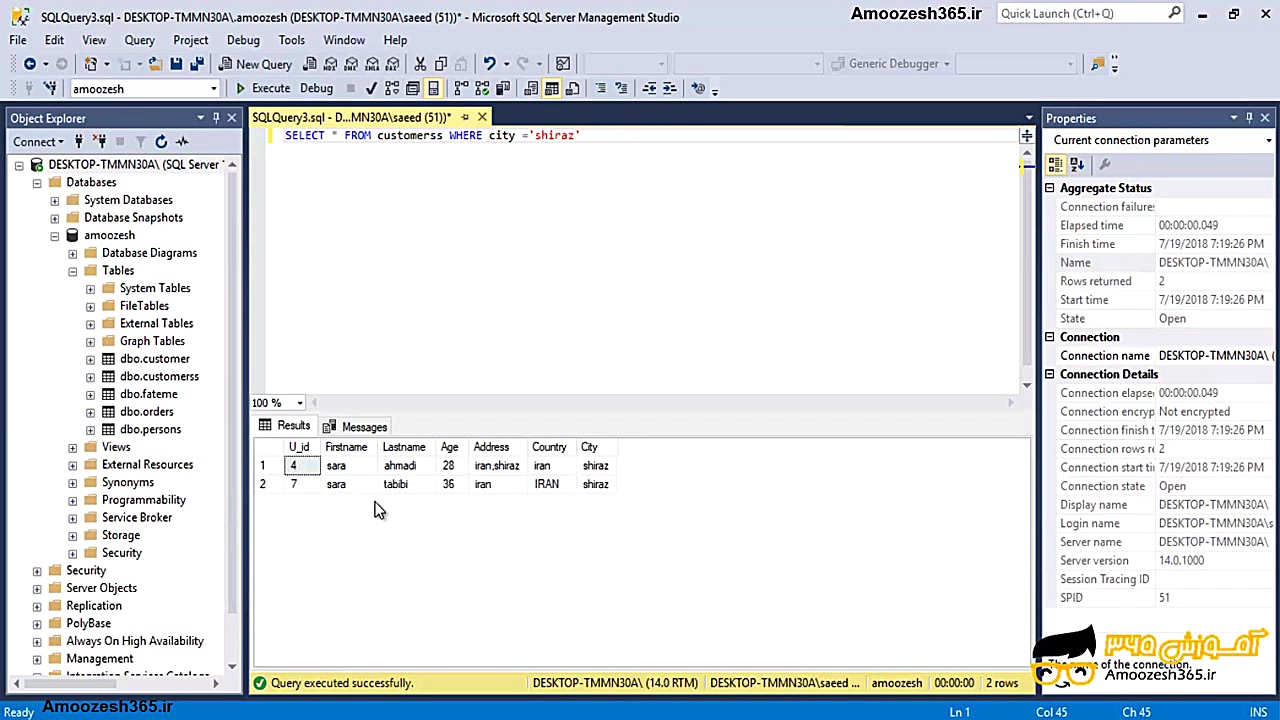Toggle Alphabetical sort in Properties panel
The image size is (1280, 720).
pyautogui.click(x=1077, y=164)
